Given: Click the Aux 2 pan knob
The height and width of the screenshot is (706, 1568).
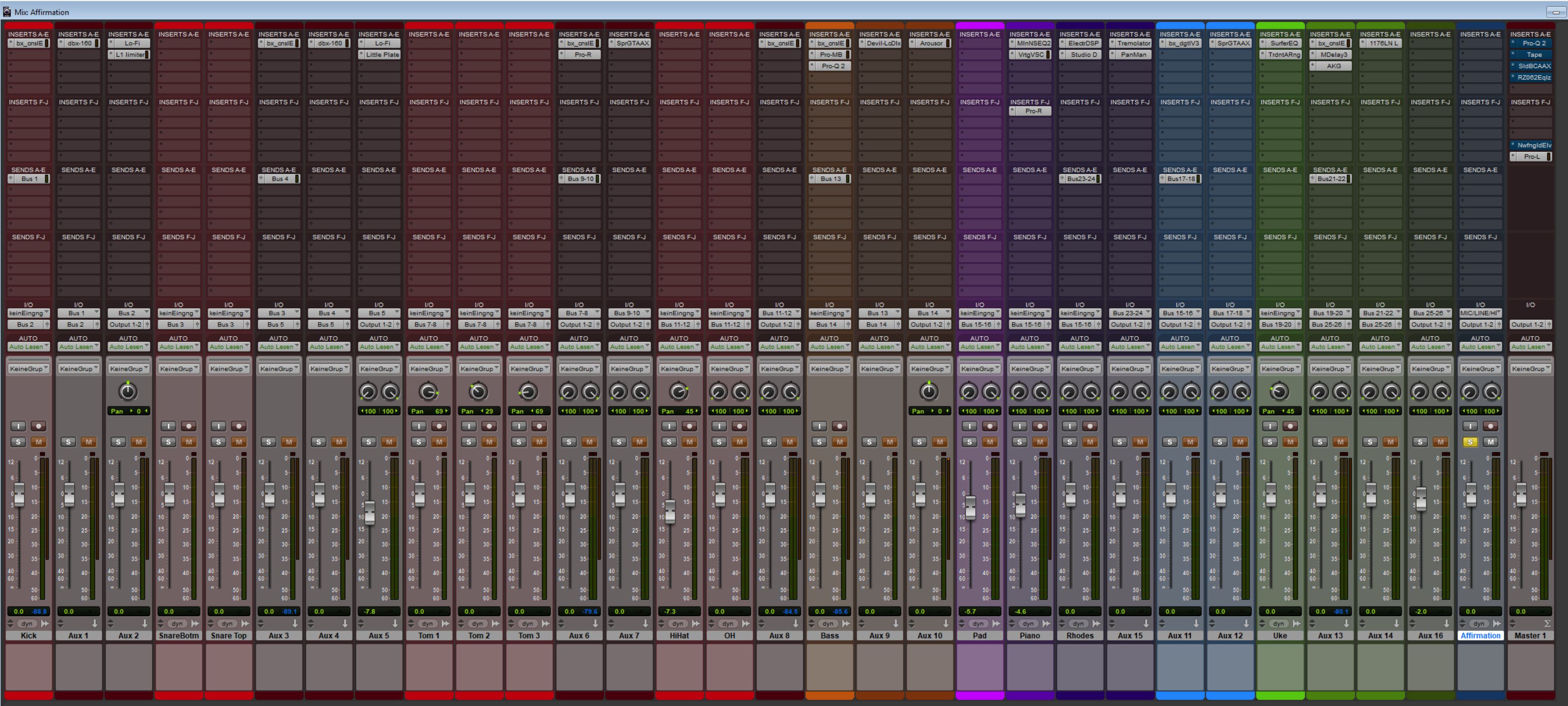Looking at the screenshot, I should click(x=128, y=392).
